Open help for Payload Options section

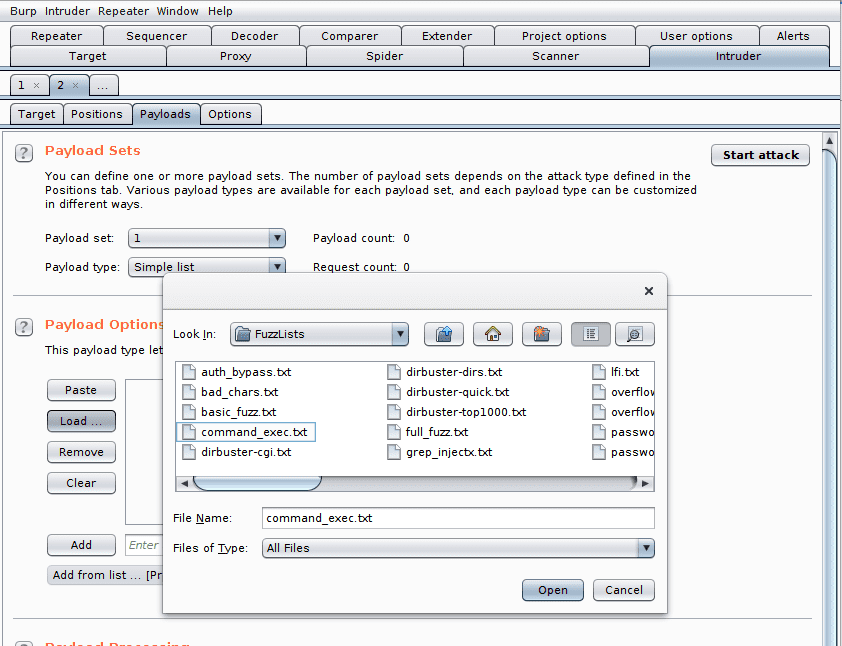point(24,327)
